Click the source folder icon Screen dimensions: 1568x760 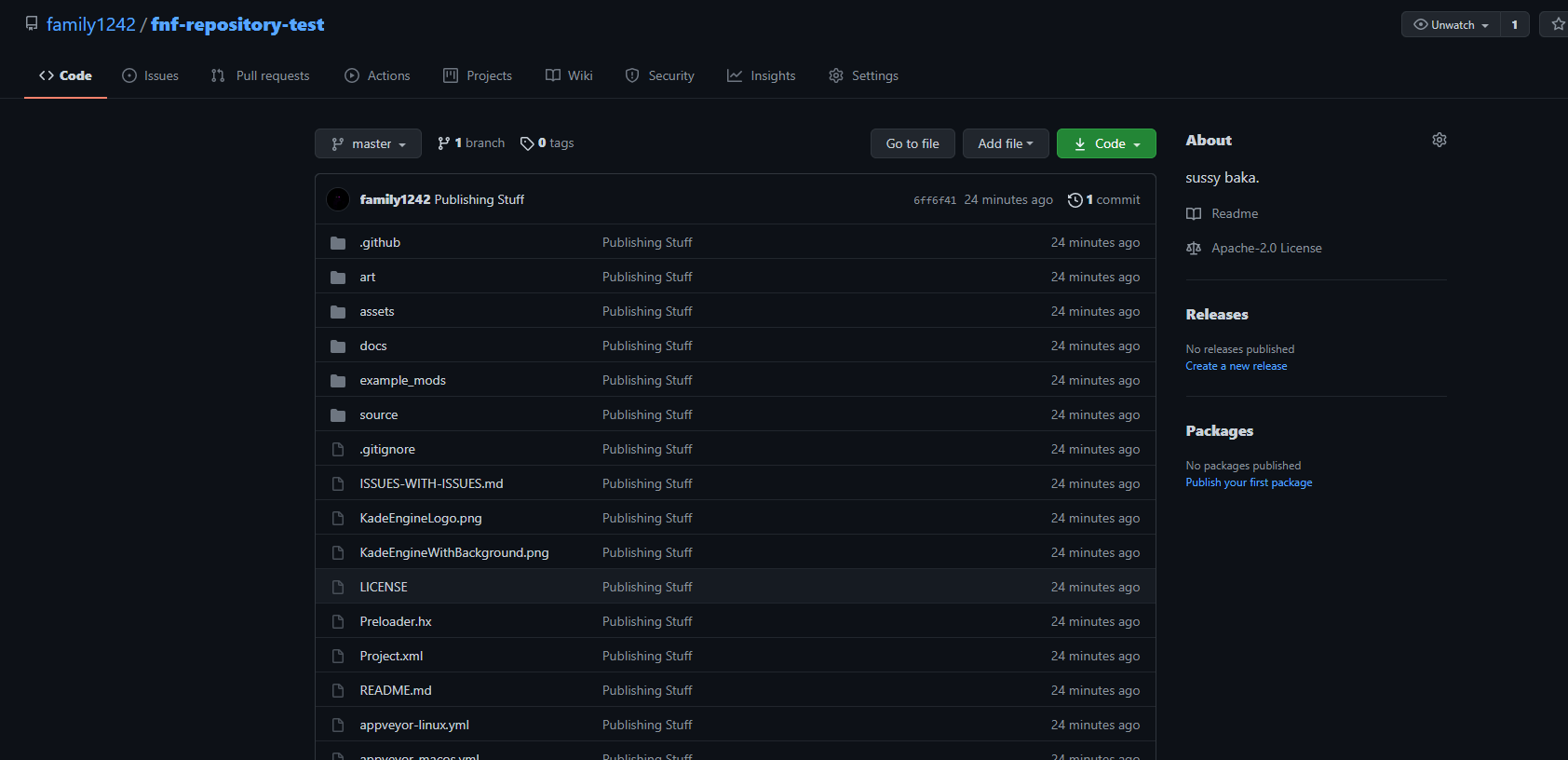(338, 415)
